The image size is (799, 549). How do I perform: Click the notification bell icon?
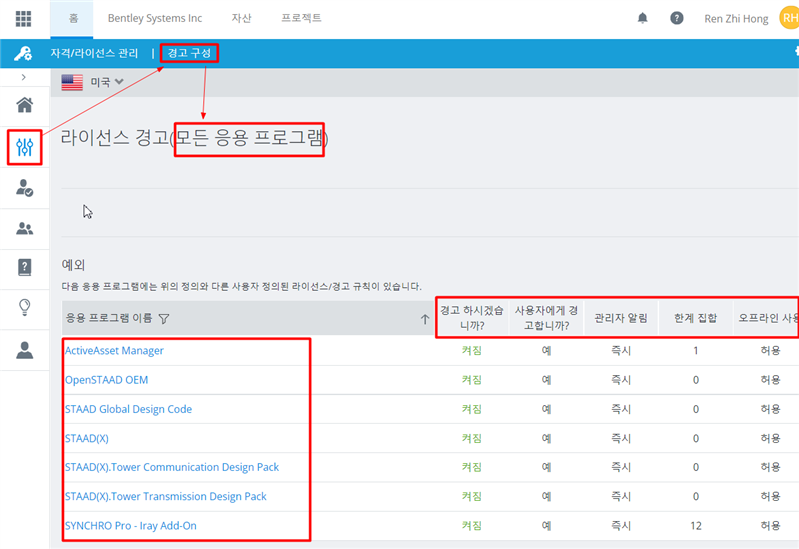(x=643, y=18)
